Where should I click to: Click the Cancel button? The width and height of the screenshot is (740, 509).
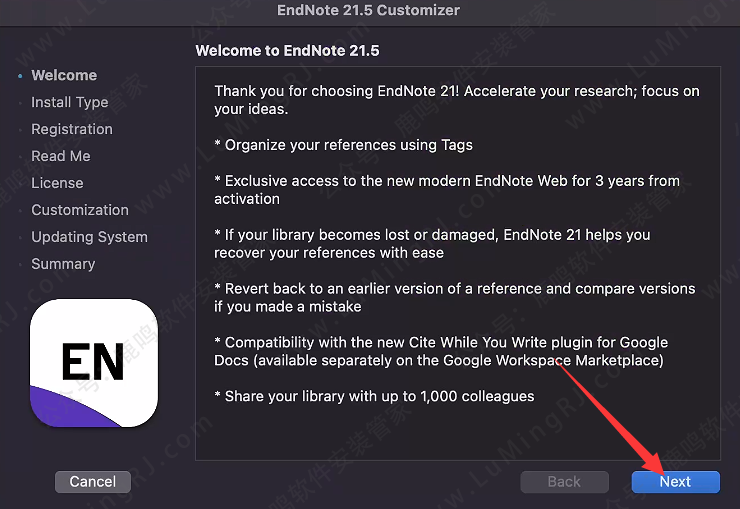pyautogui.click(x=92, y=482)
